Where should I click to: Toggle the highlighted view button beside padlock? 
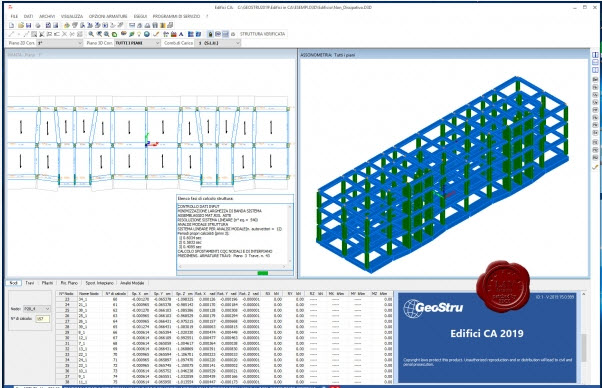point(225,34)
